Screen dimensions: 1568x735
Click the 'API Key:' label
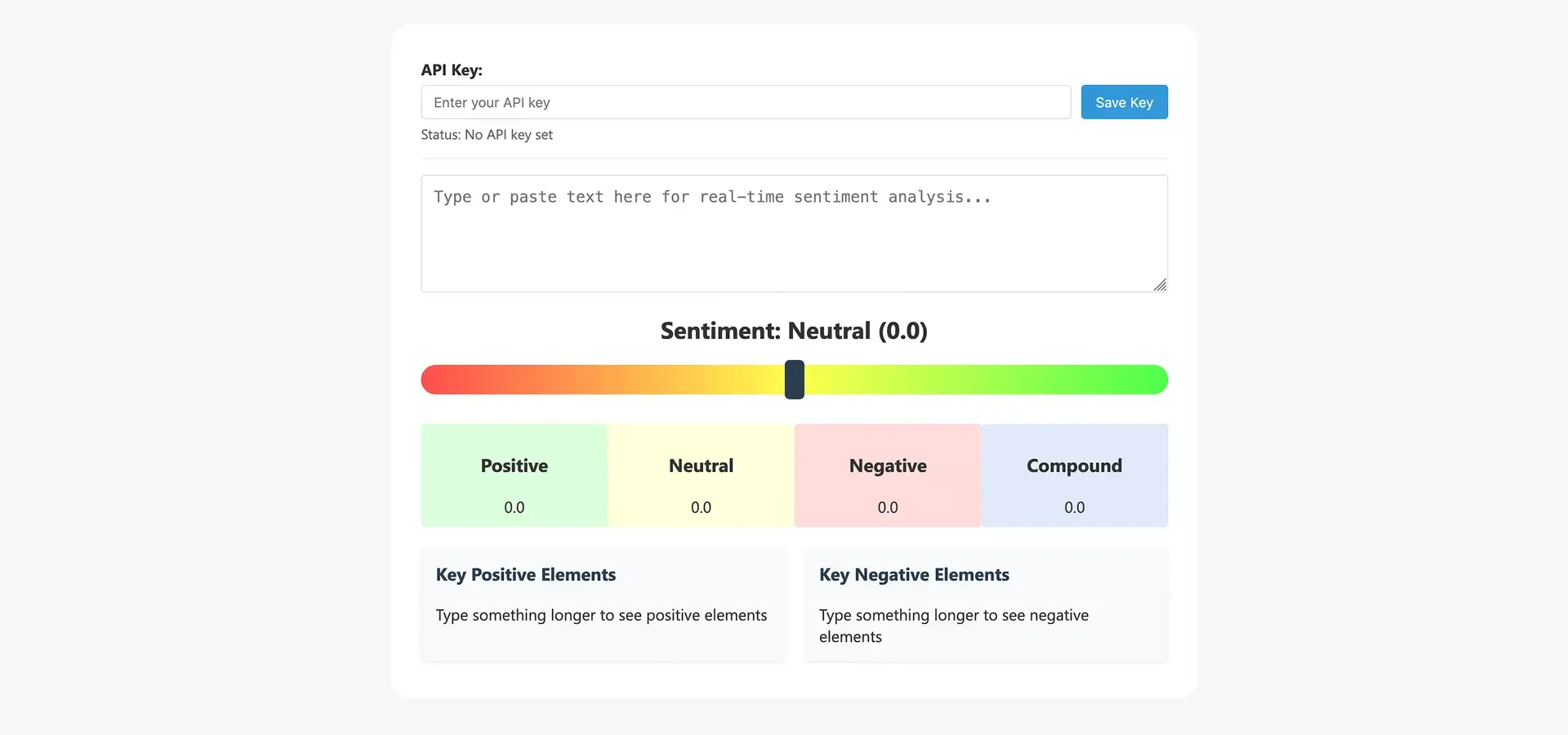point(452,70)
